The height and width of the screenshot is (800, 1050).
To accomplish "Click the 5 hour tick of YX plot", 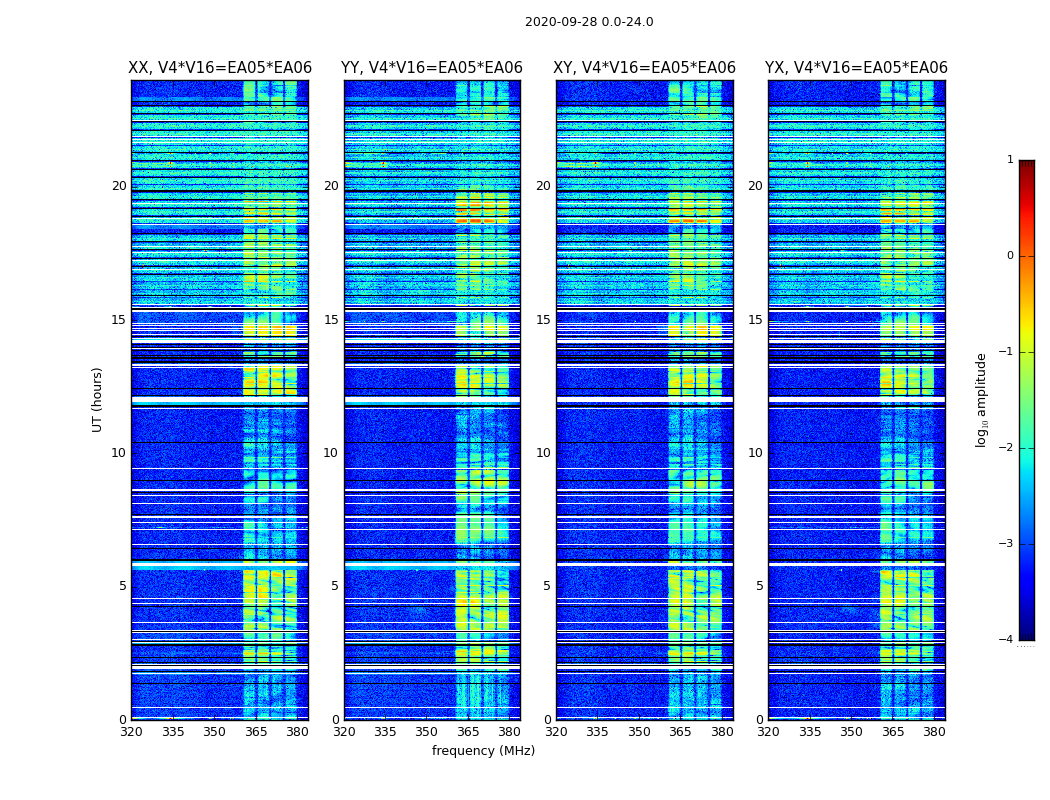I will coord(759,586).
